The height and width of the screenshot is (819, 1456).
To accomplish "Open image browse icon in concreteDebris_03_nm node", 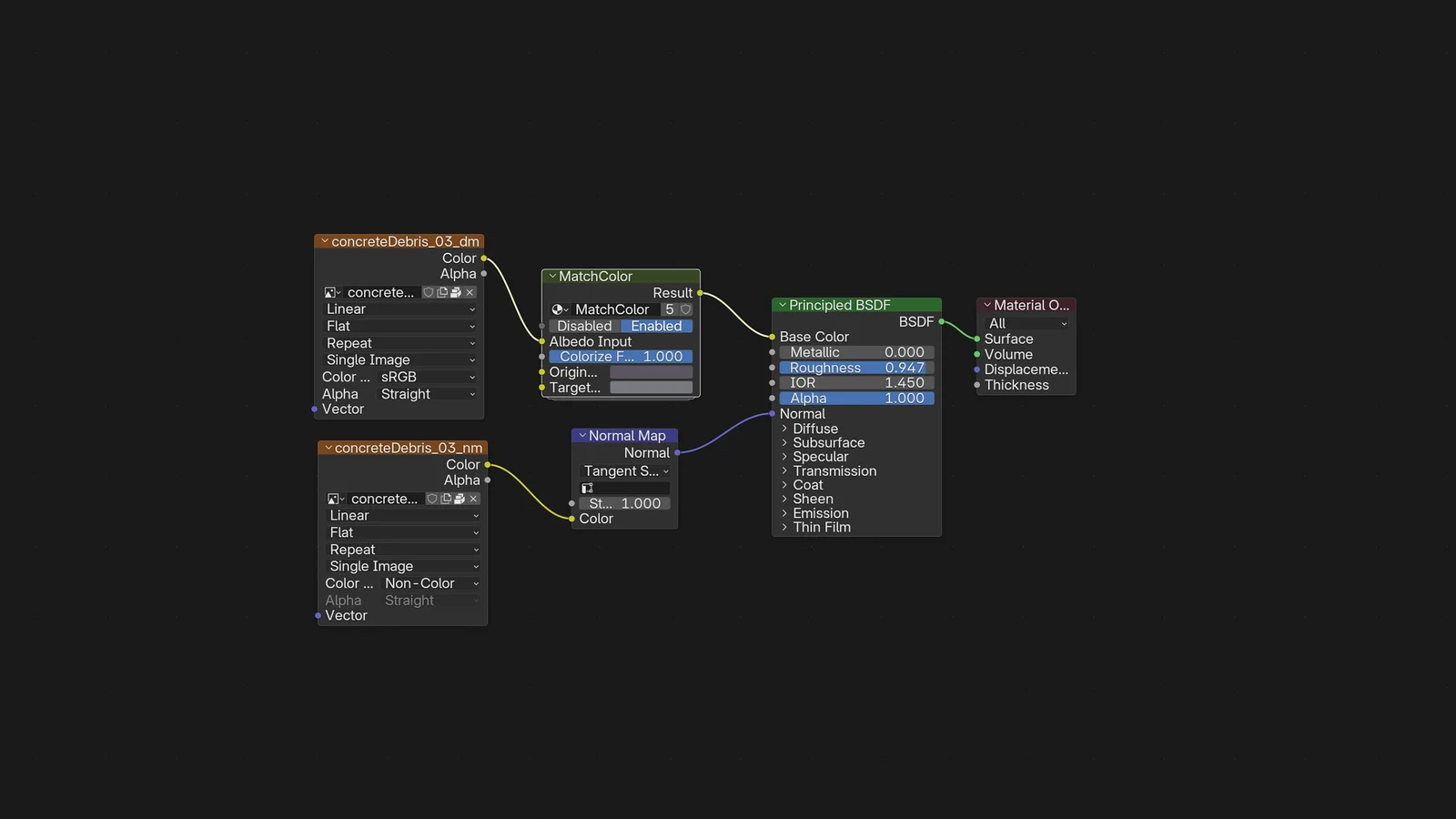I will 334,500.
